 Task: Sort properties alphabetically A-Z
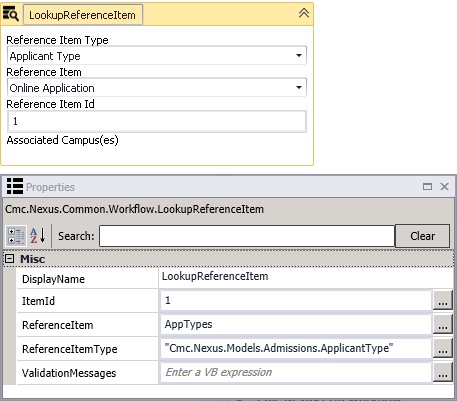tap(38, 236)
